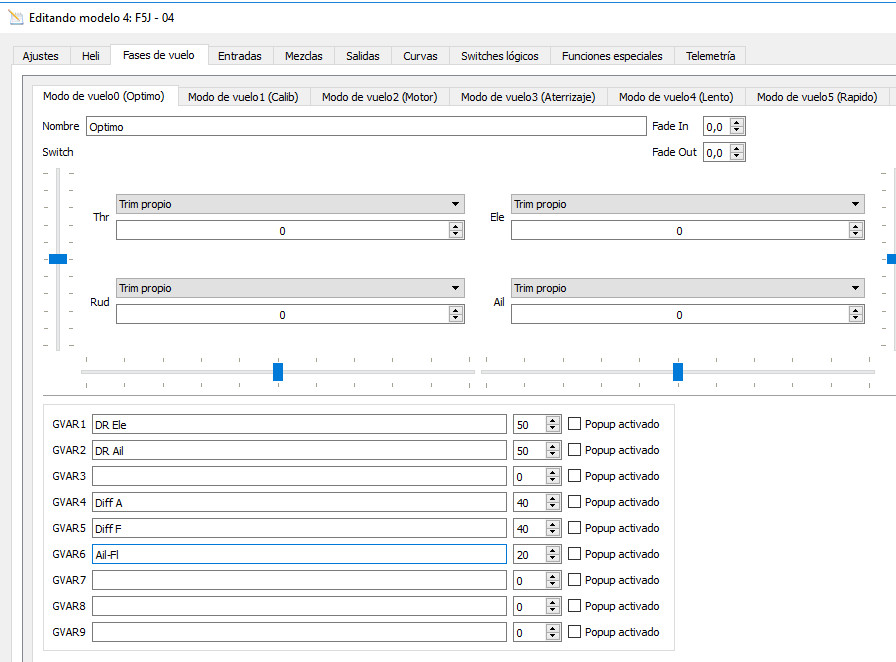Open the Mezclas tab
896x662 pixels.
point(303,56)
